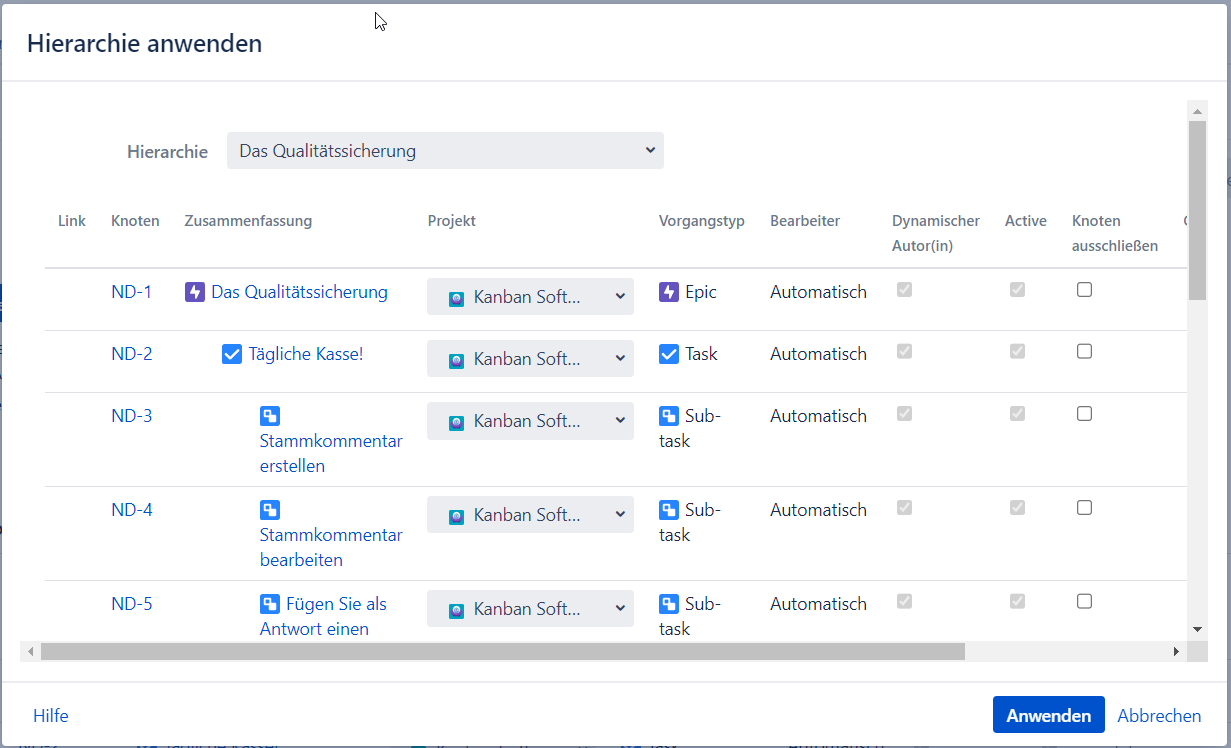Click the Sub-task icon above Stammkommentar erstellen
Viewport: 1231px width, 748px height.
click(269, 416)
